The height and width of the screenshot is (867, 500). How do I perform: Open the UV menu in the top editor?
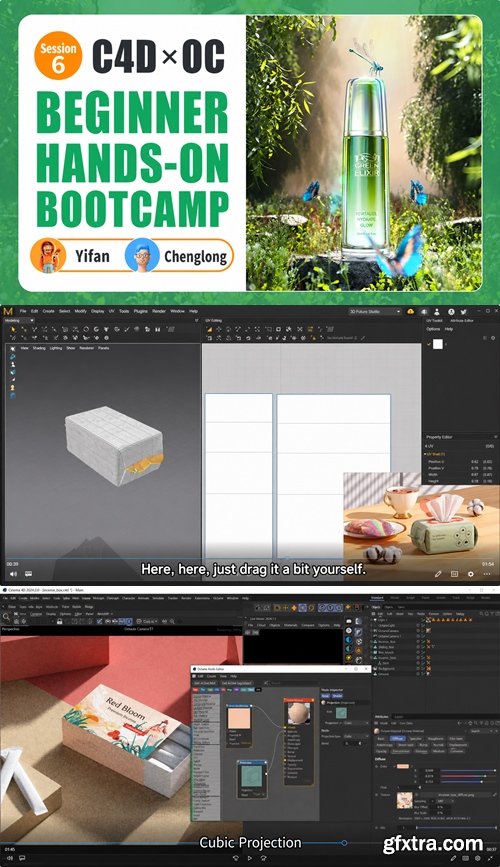click(111, 311)
